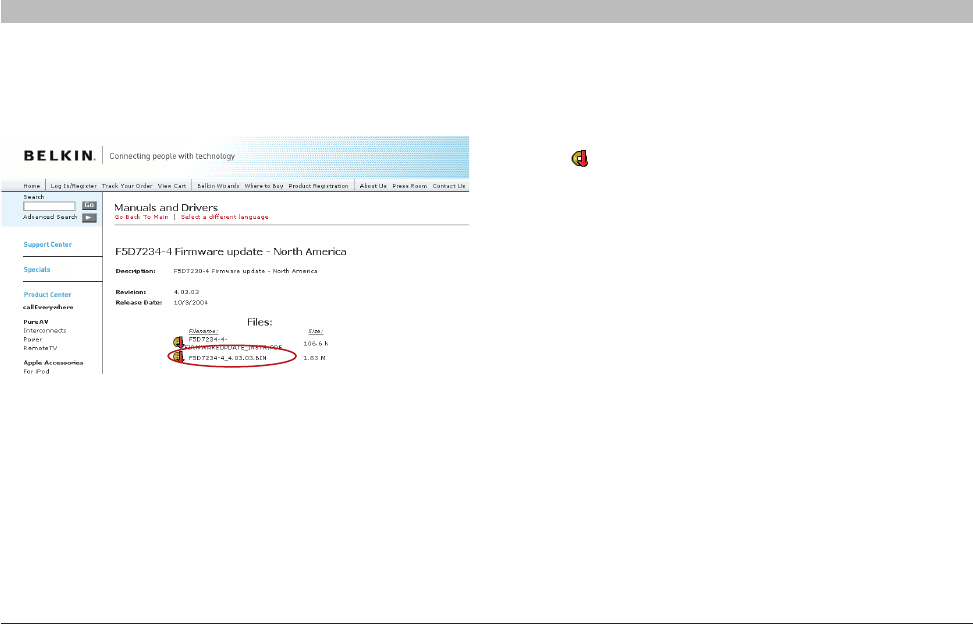The width and height of the screenshot is (973, 624).
Task: Click the For iPod link
Action: 36,372
